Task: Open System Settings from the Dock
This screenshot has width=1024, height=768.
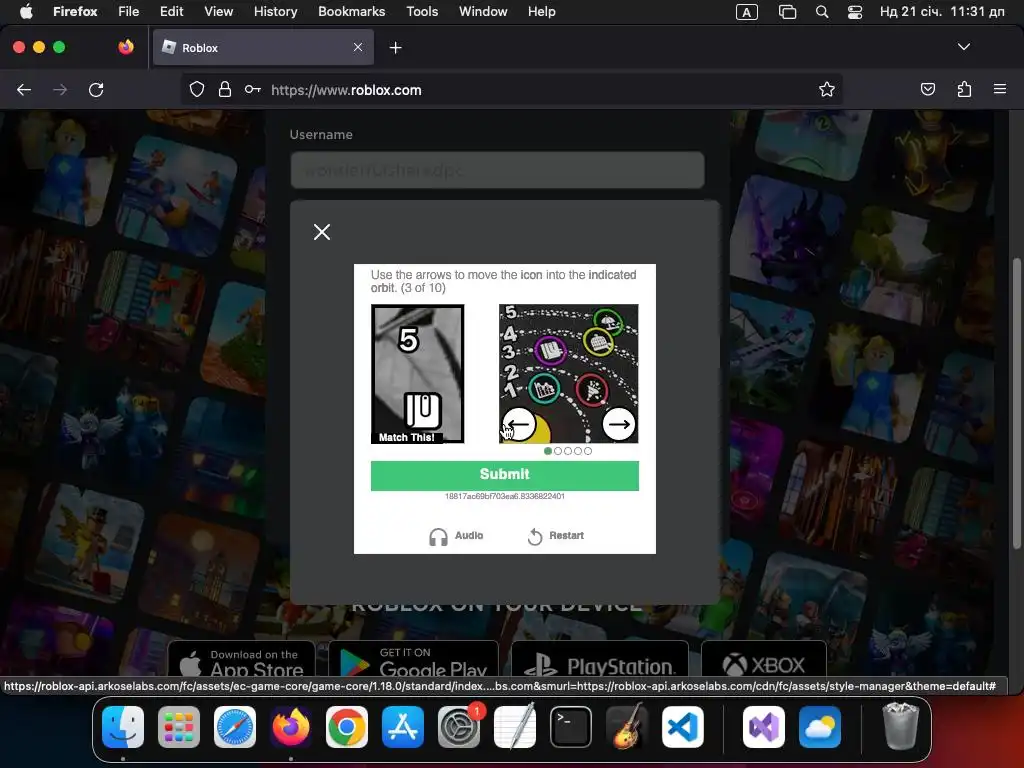Action: tap(459, 727)
